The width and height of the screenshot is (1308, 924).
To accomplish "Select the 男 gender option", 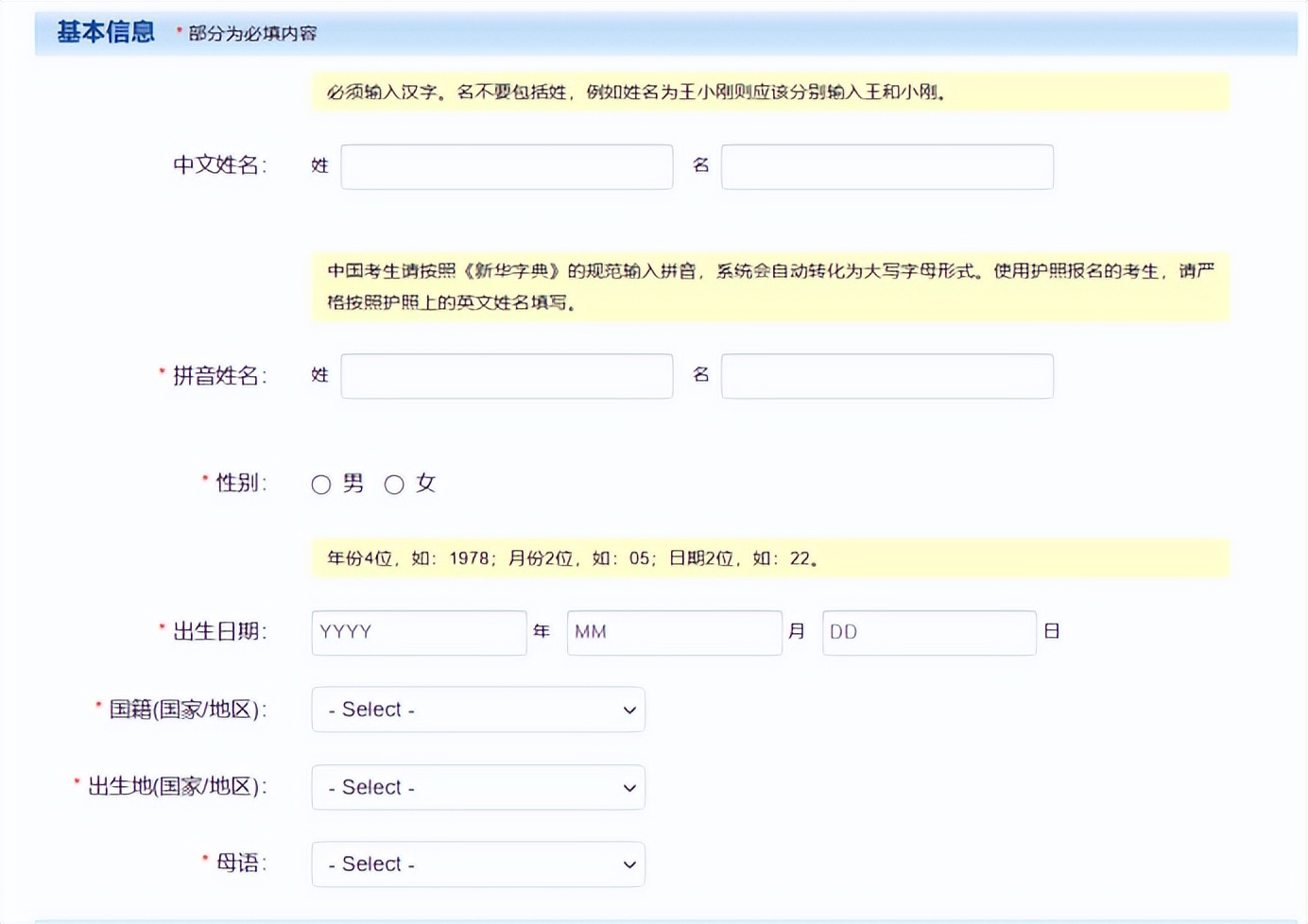I will [321, 484].
